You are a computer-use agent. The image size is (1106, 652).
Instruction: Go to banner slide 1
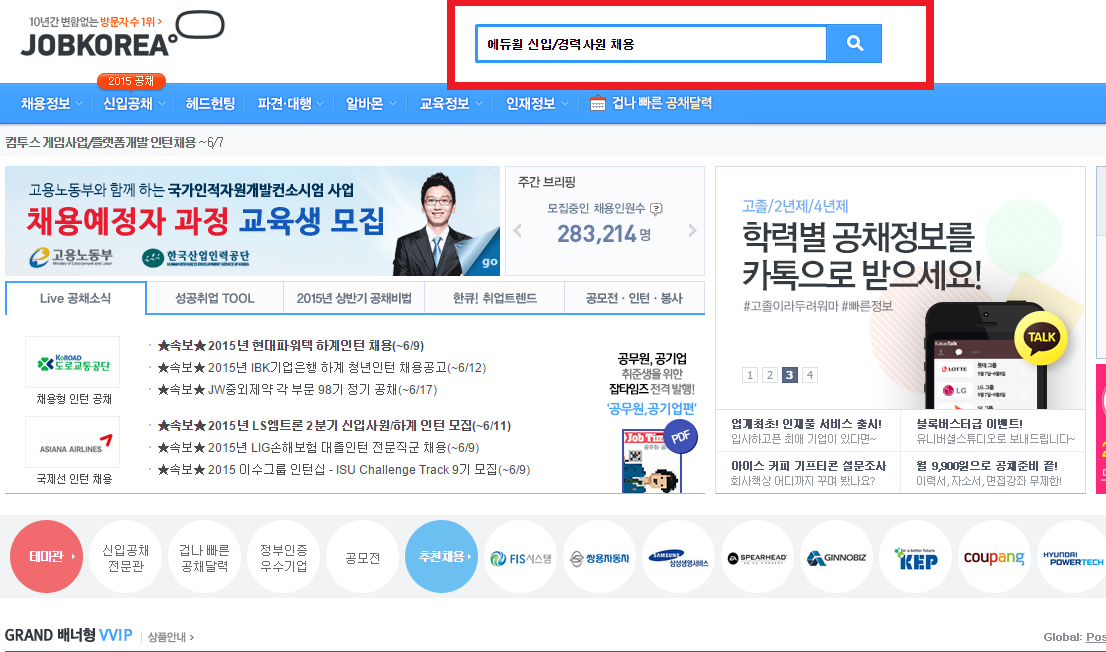750,375
